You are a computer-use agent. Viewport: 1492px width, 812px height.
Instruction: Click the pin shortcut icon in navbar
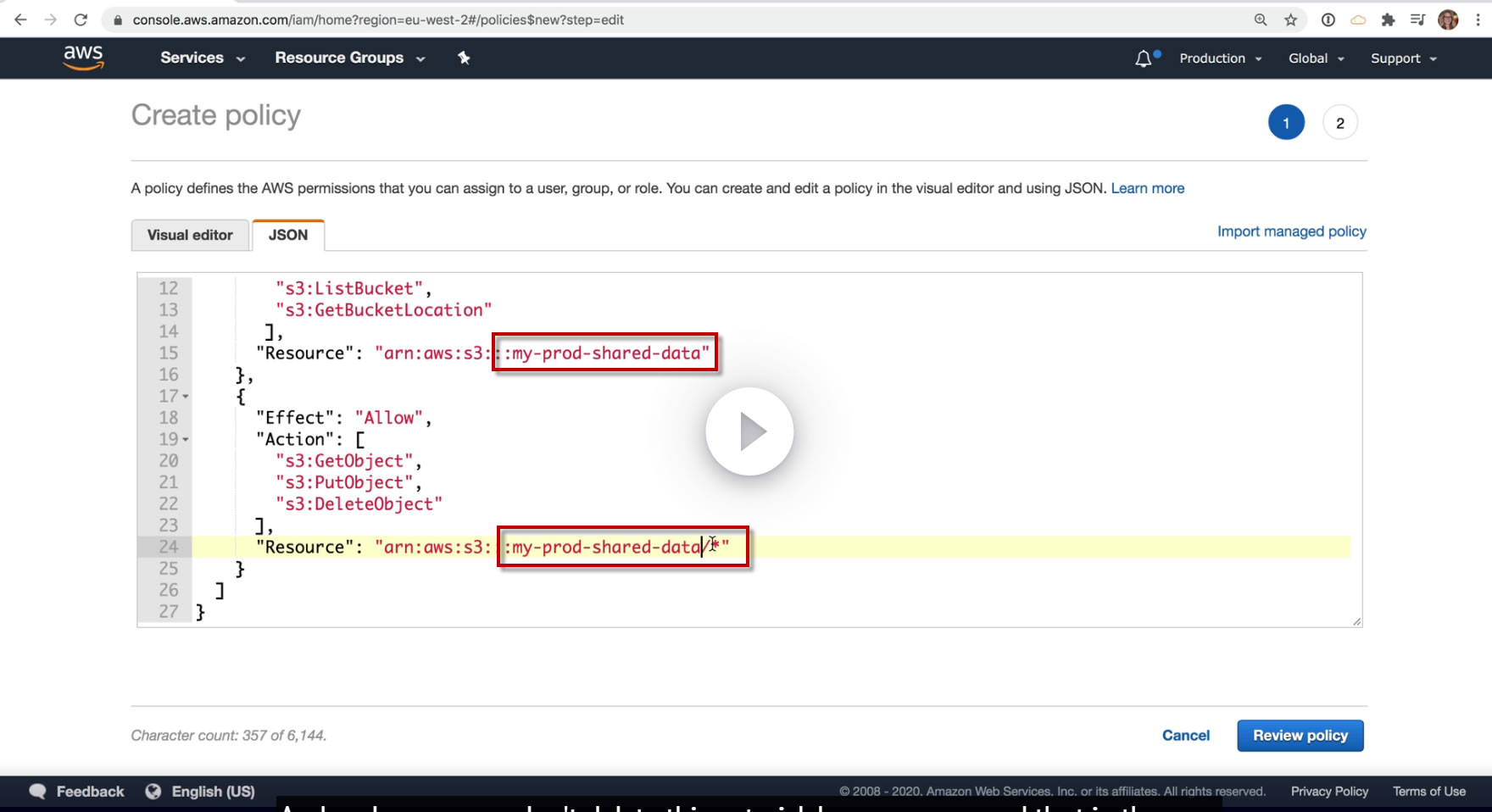pyautogui.click(x=464, y=58)
